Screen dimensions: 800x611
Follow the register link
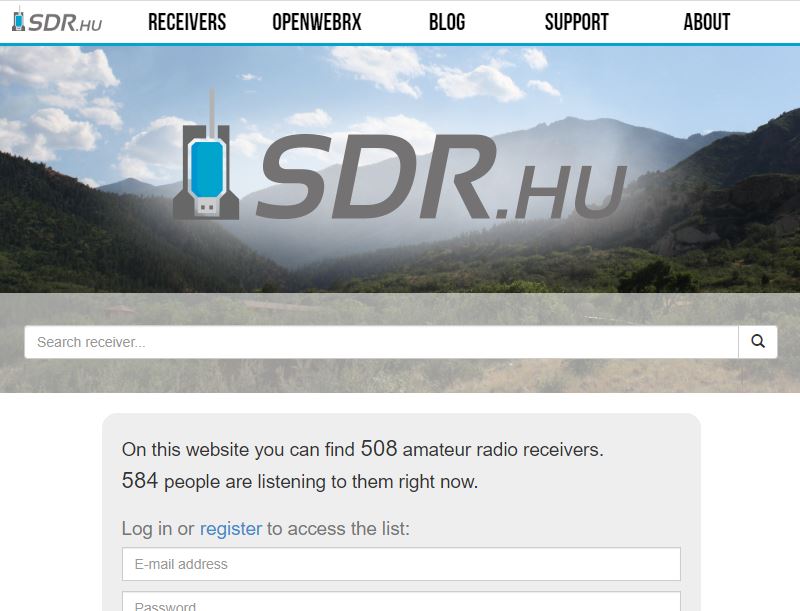(231, 529)
